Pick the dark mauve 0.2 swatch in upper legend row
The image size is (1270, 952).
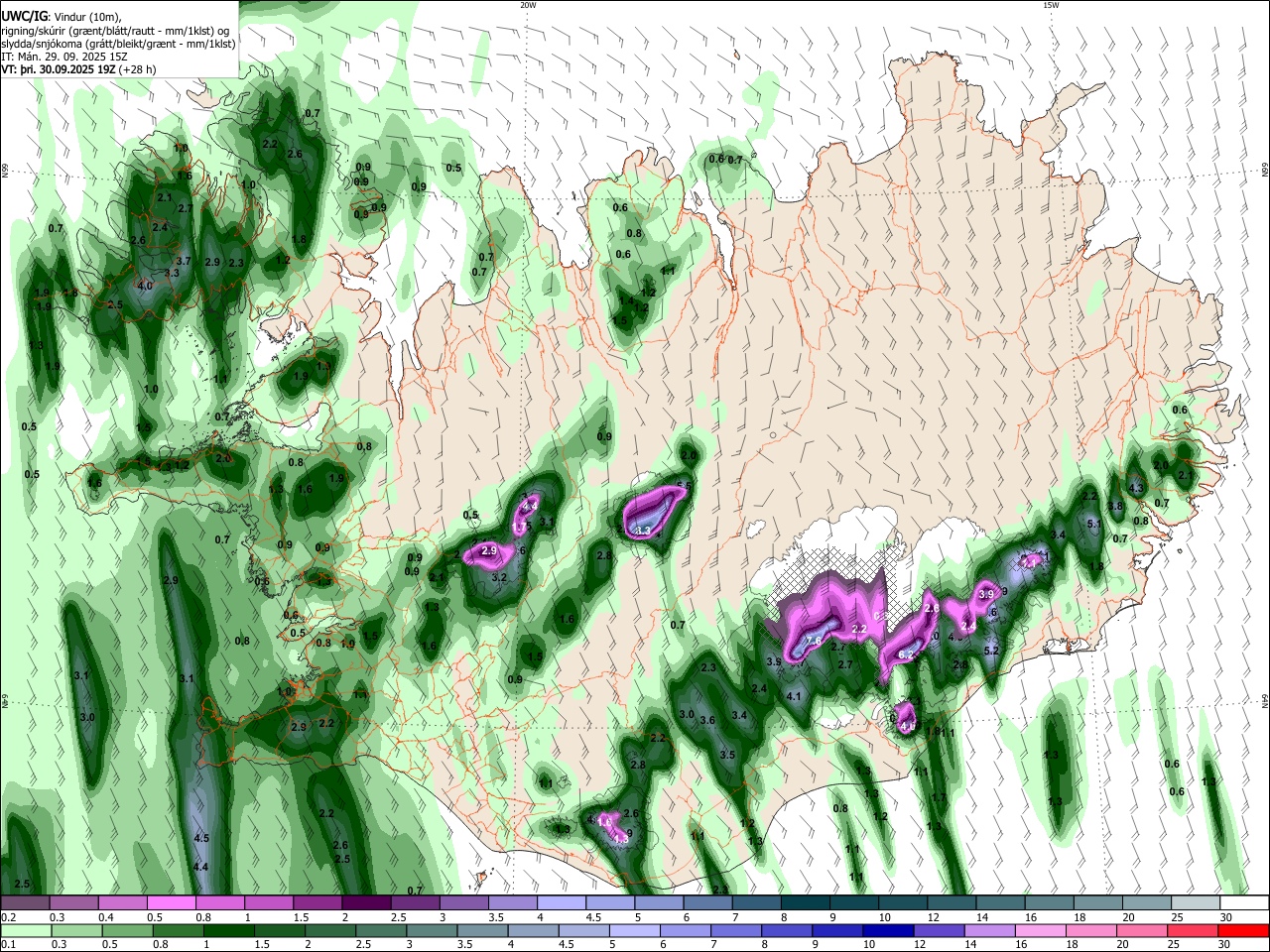click(25, 903)
